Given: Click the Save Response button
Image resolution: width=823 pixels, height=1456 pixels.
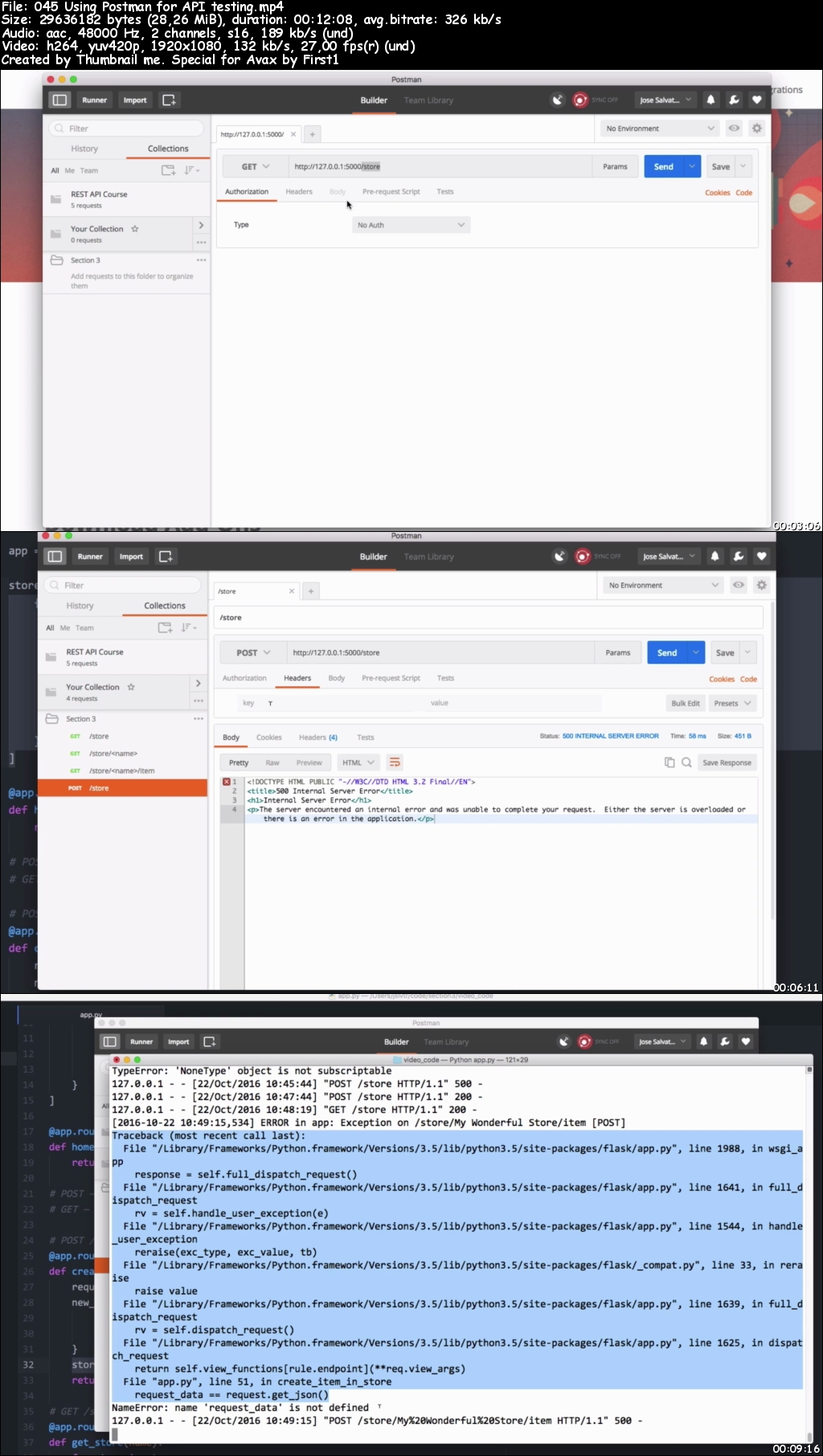Looking at the screenshot, I should tap(727, 763).
